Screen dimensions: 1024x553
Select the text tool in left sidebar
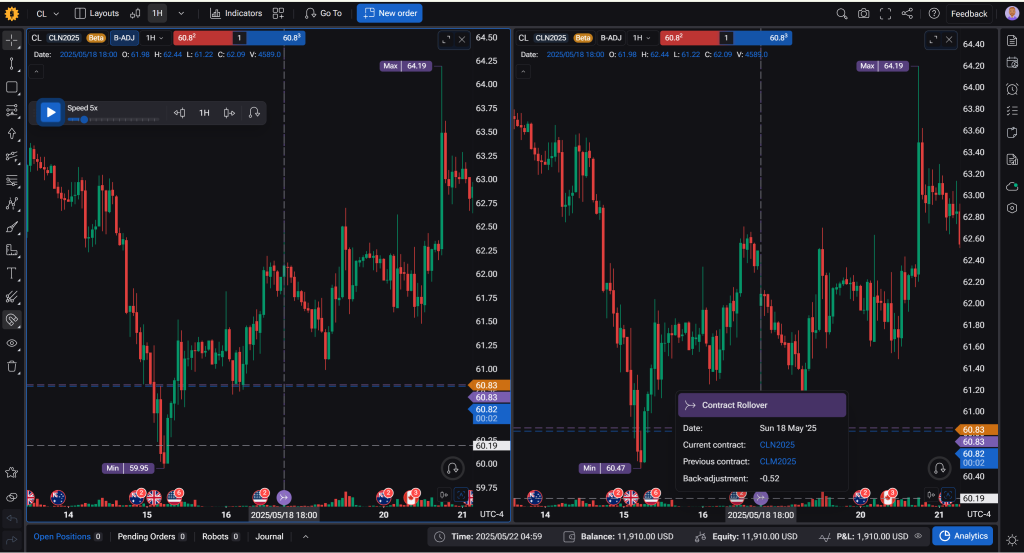tap(12, 273)
